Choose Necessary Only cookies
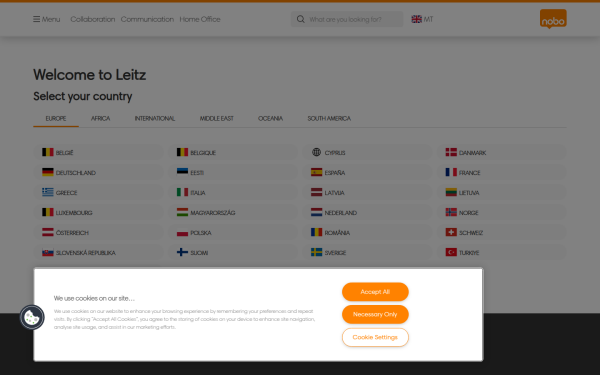The image size is (600, 375). coord(375,315)
